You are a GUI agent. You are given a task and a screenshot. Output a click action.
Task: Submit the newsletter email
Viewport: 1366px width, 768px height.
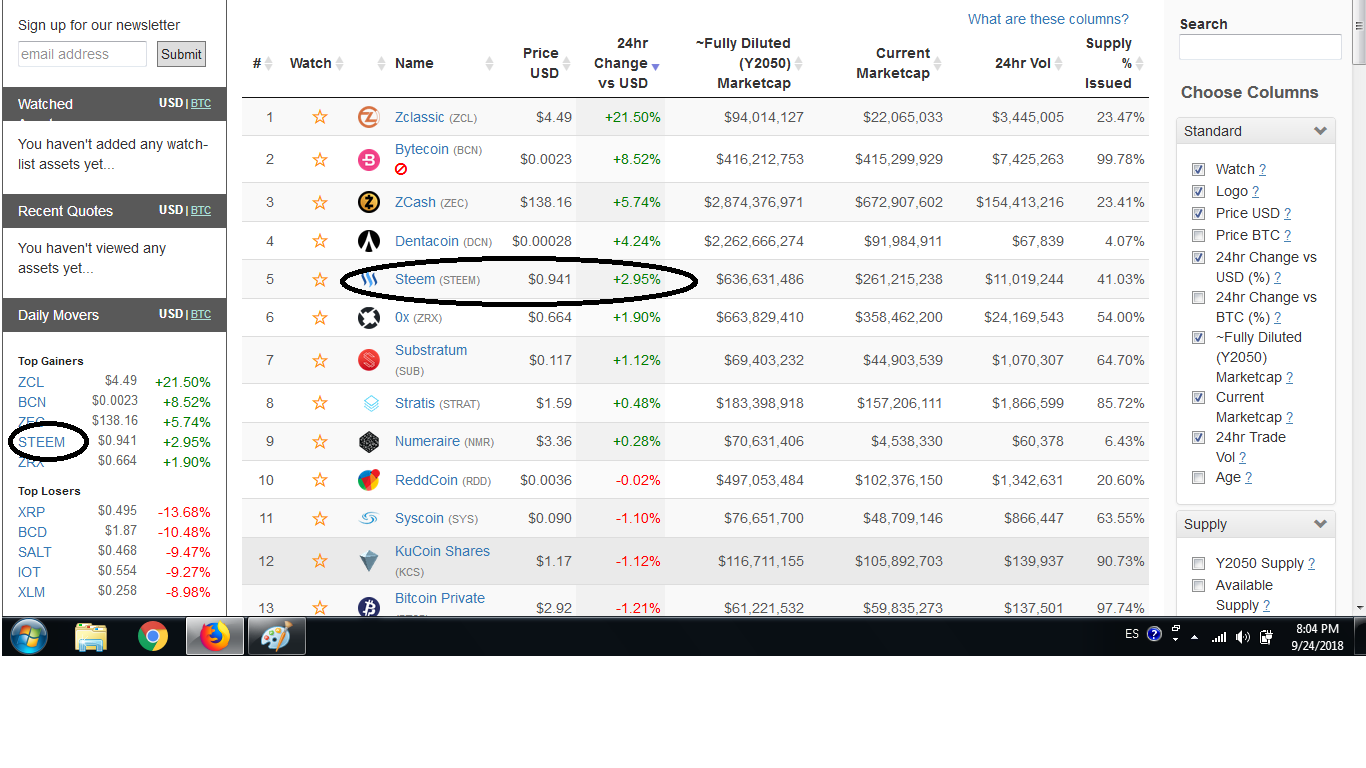181,54
